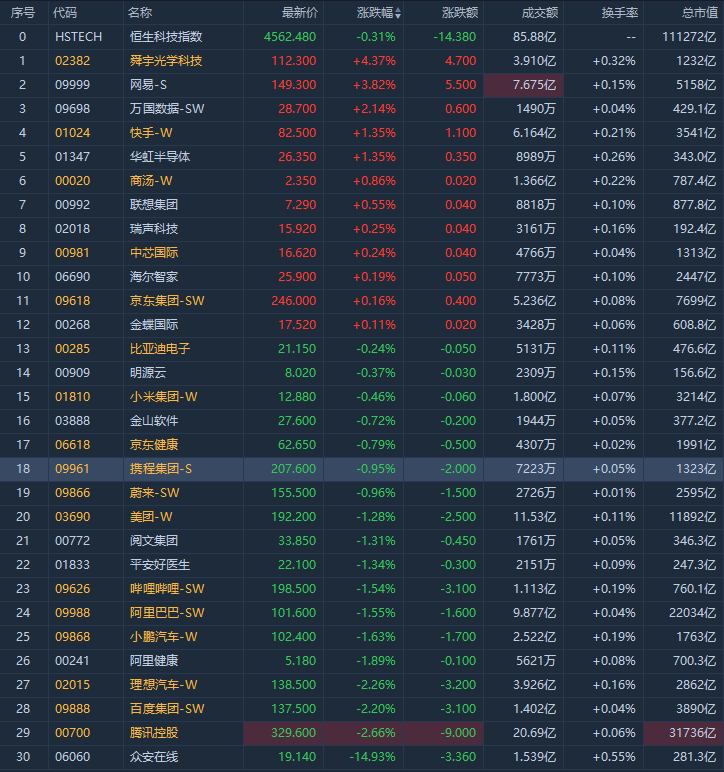Select 华虹半导体 stock name
Viewport: 724px width, 772px height.
pos(160,157)
